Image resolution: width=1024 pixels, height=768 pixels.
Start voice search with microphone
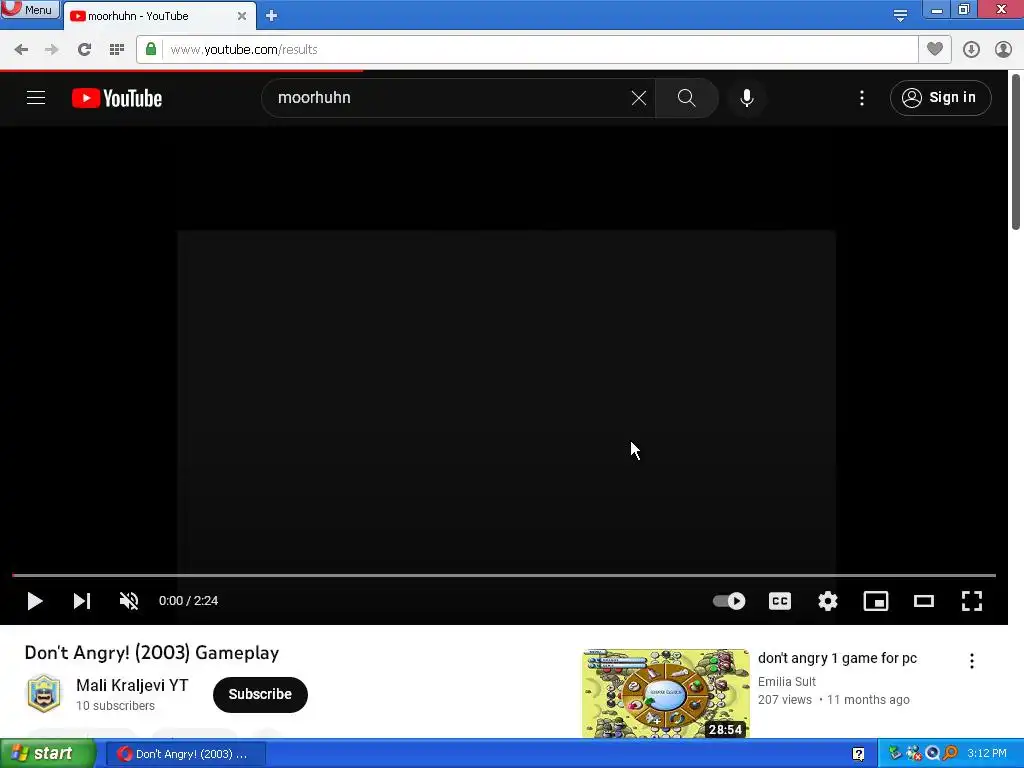tap(747, 98)
